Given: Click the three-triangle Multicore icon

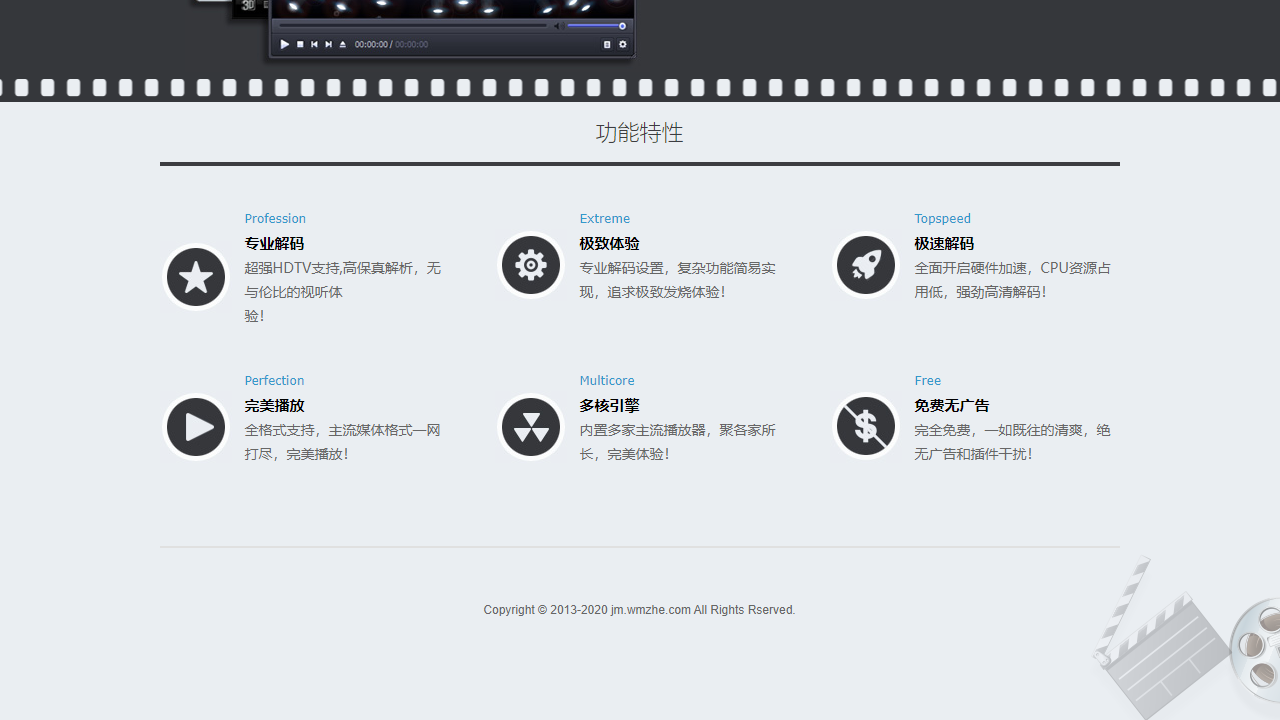Looking at the screenshot, I should click(x=531, y=427).
